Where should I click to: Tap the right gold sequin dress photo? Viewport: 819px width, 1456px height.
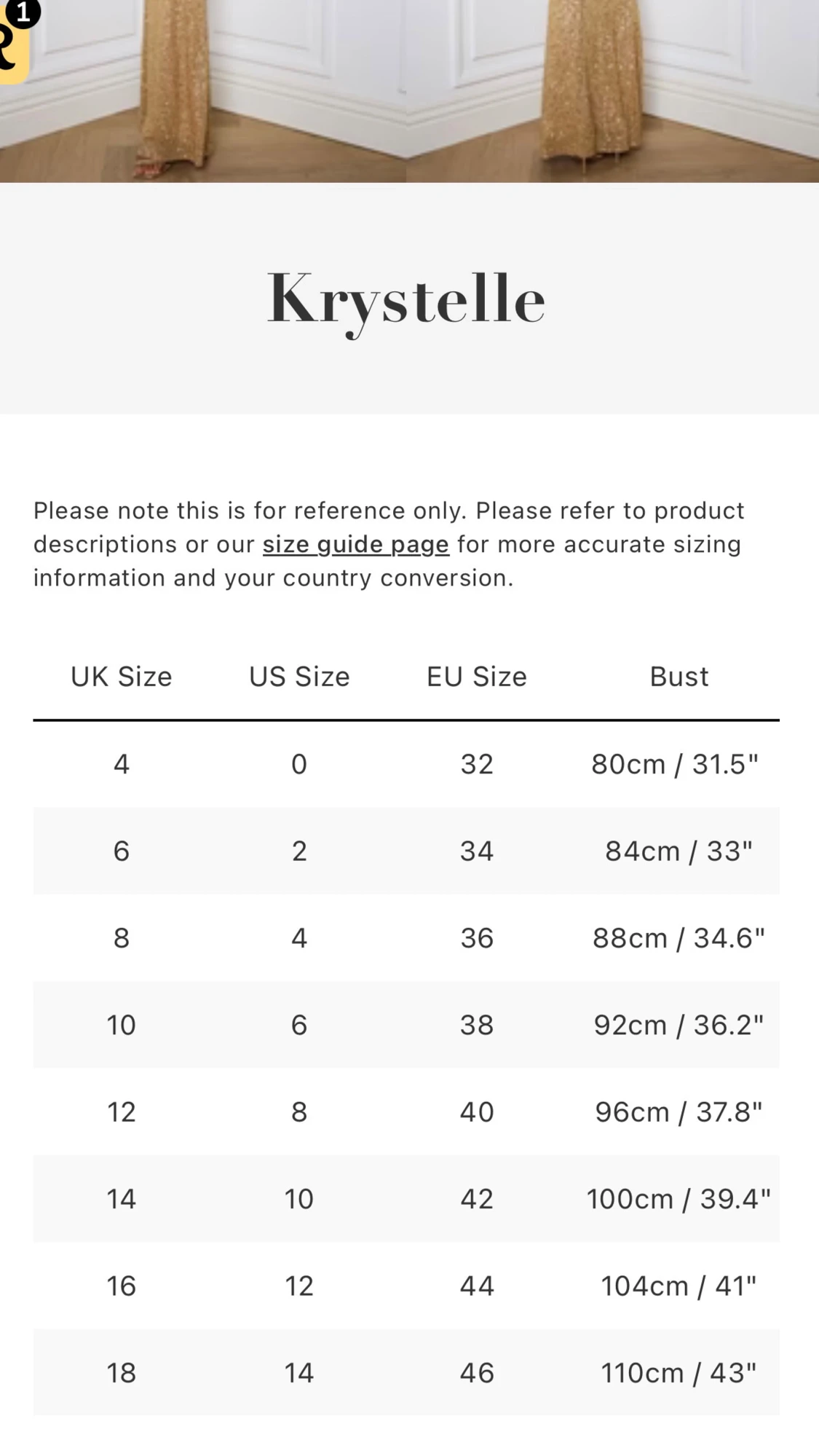pyautogui.click(x=612, y=90)
